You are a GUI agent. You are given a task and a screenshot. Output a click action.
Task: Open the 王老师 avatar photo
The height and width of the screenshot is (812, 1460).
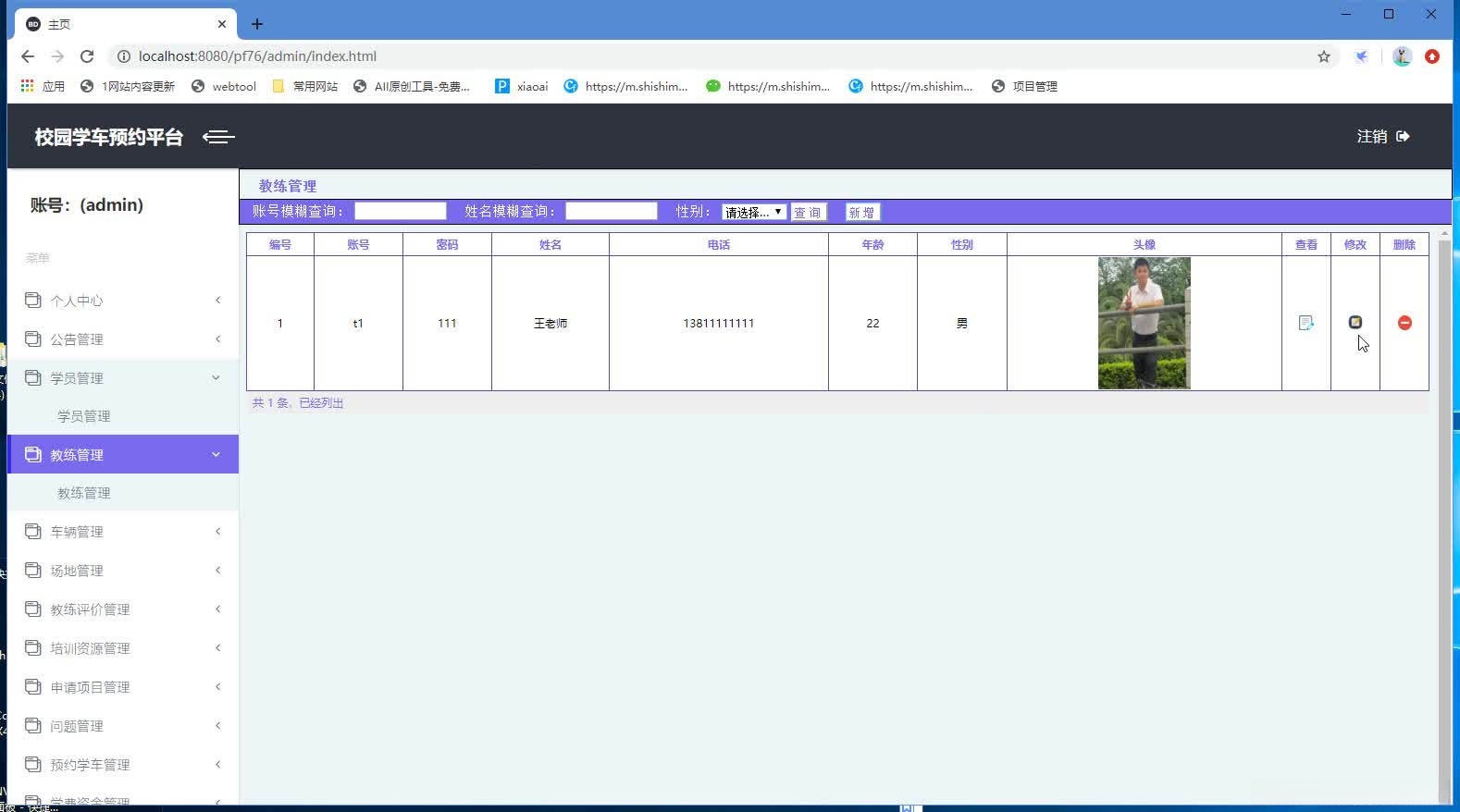point(1144,323)
